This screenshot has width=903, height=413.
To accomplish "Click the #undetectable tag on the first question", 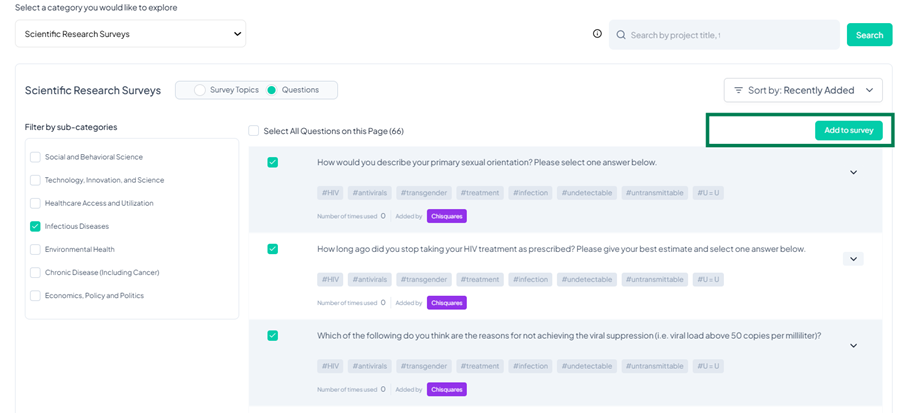I will click(586, 193).
